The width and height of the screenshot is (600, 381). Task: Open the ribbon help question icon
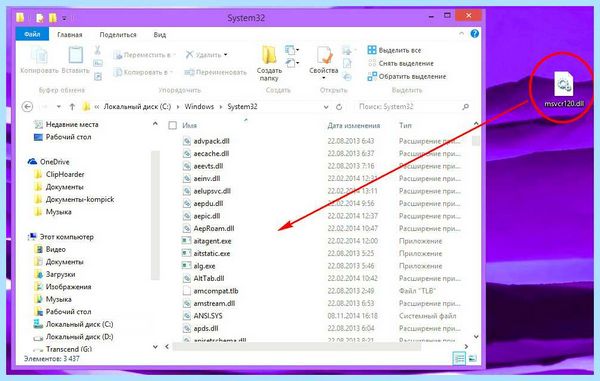click(474, 34)
